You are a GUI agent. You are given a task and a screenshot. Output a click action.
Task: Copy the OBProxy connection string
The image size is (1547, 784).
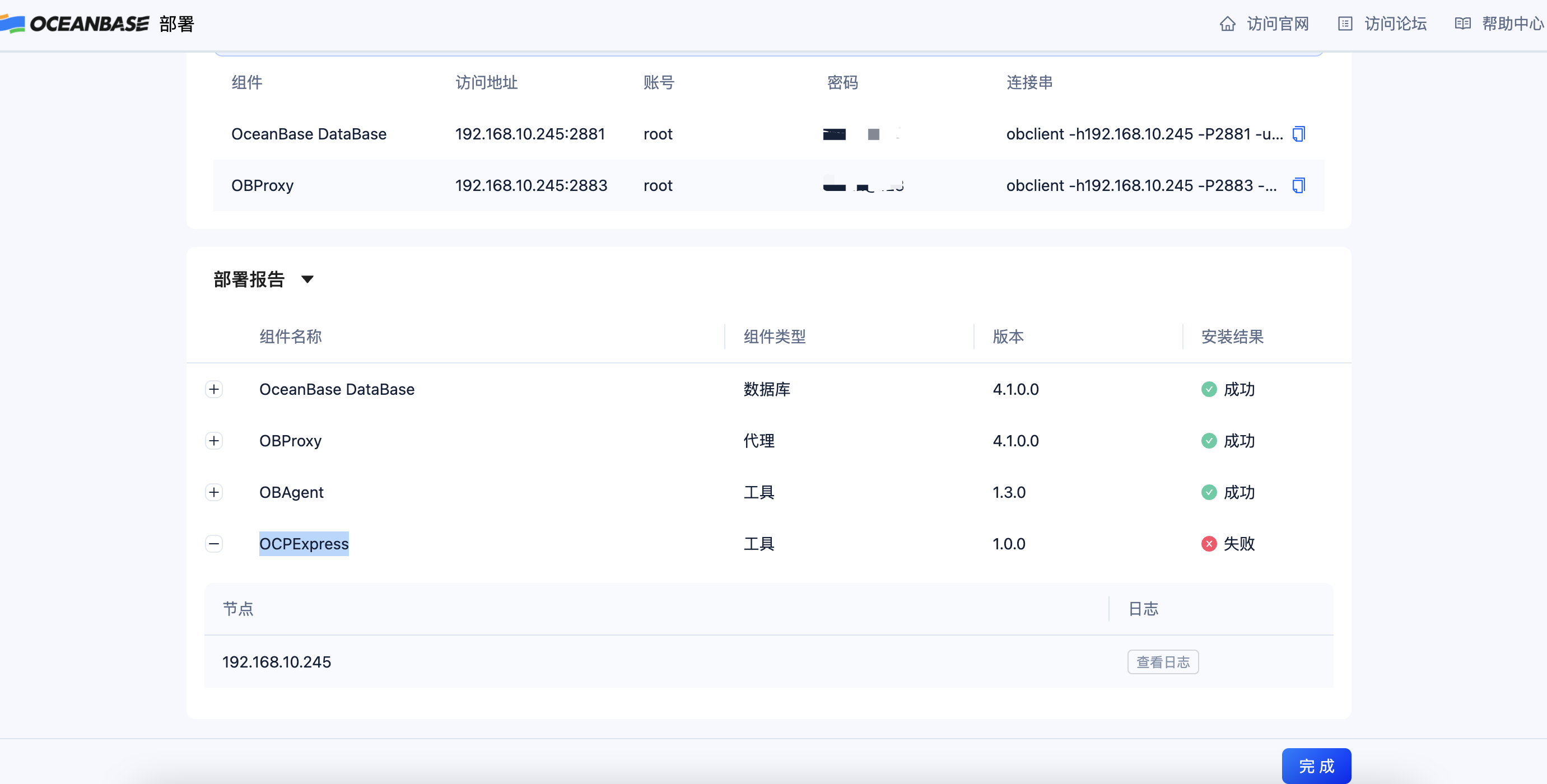(x=1298, y=185)
